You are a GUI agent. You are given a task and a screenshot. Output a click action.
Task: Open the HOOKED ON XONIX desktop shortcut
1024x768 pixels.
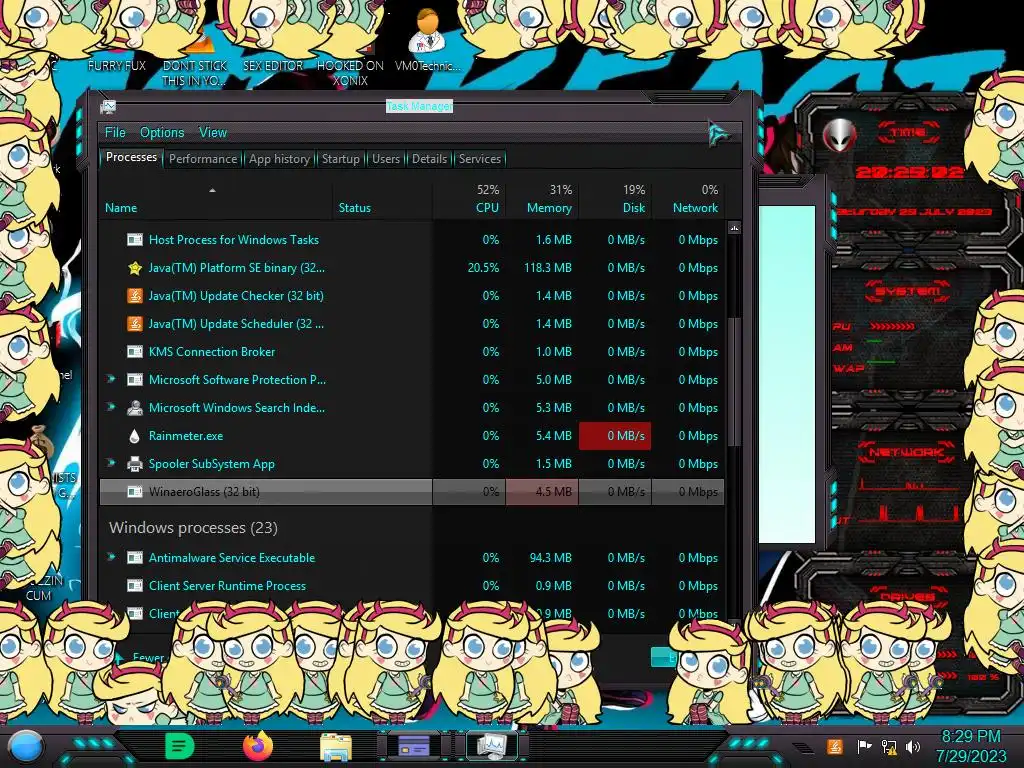point(350,73)
